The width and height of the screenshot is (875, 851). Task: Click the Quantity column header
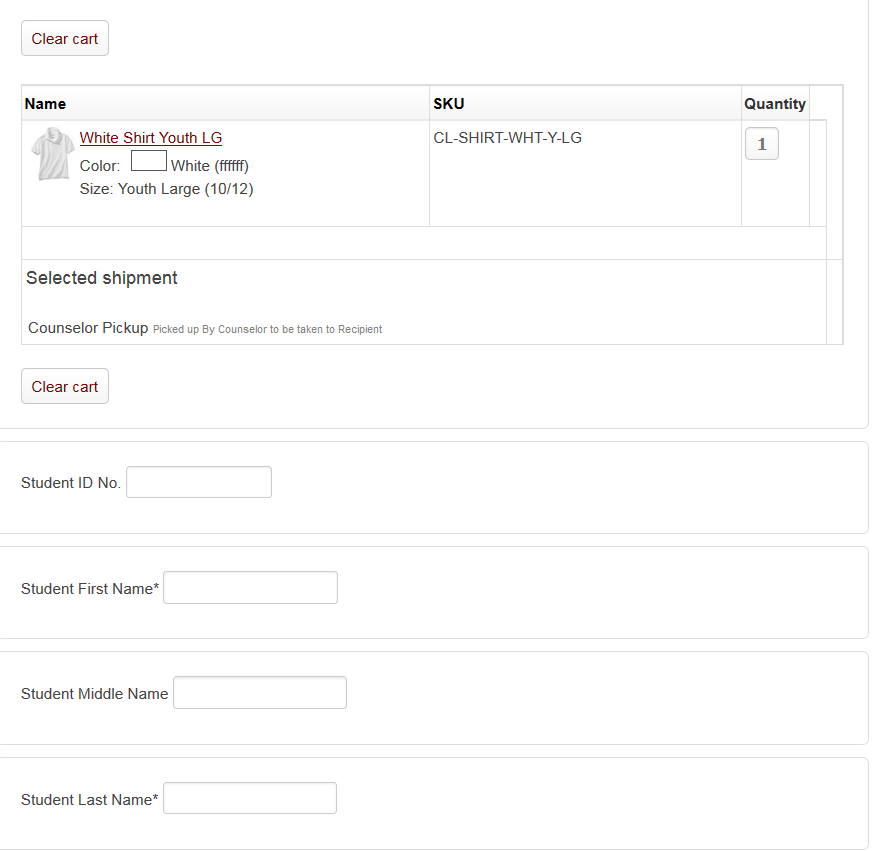(x=775, y=103)
